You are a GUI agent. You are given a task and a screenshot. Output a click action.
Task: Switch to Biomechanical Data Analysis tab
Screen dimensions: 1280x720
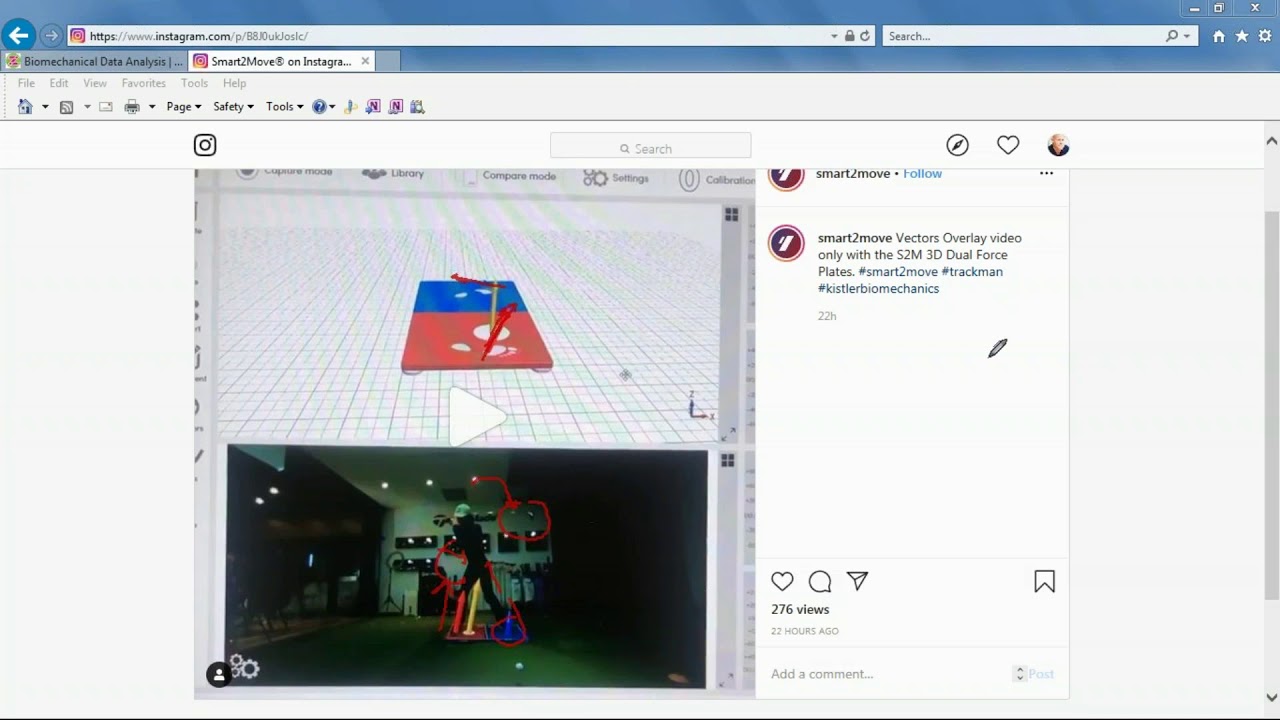point(94,61)
